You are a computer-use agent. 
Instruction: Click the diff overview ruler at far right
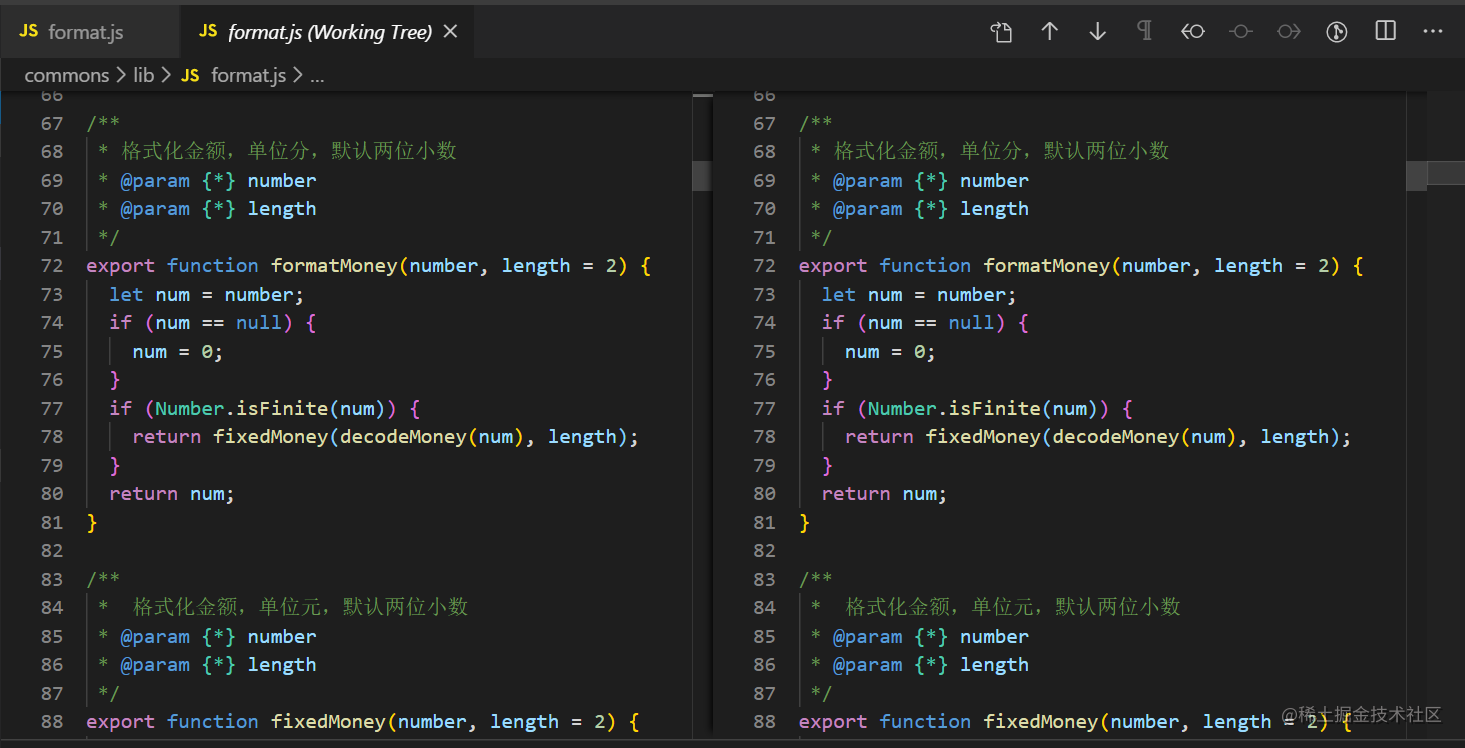1446,175
